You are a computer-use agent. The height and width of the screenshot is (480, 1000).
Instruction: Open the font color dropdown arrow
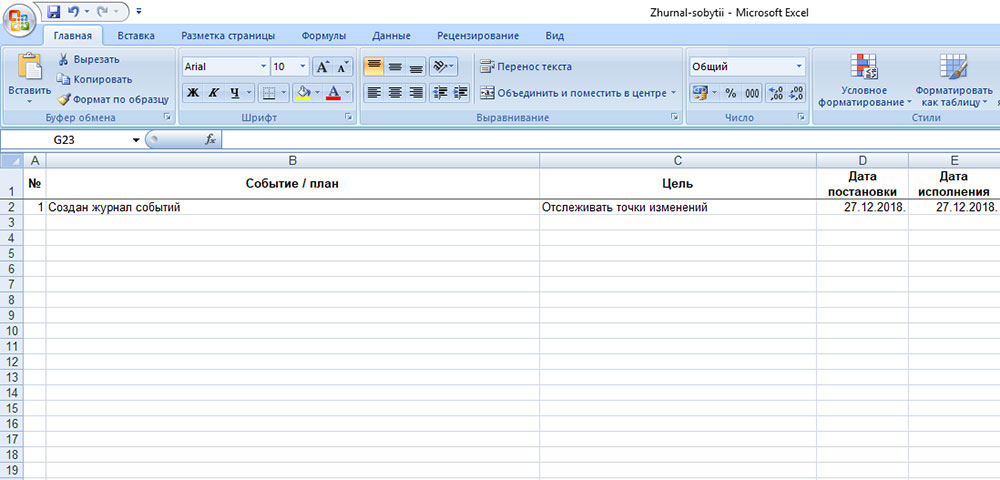pos(348,93)
